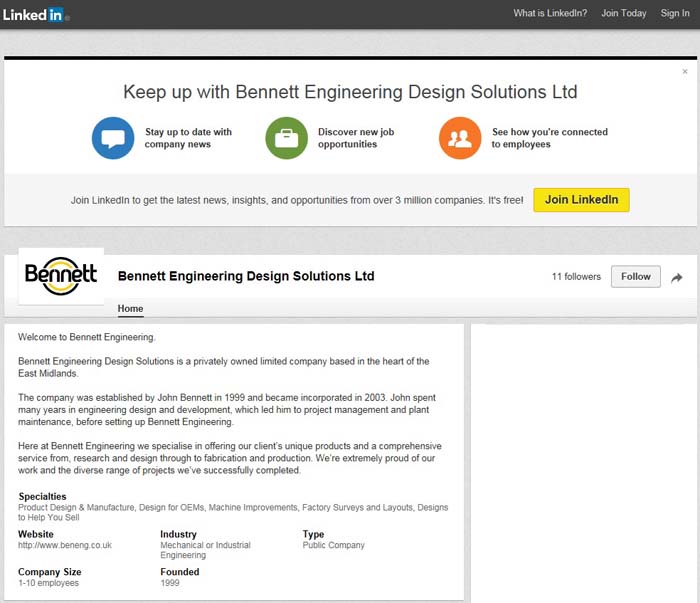
Task: Click the Company Size label
Action: pyautogui.click(x=50, y=572)
